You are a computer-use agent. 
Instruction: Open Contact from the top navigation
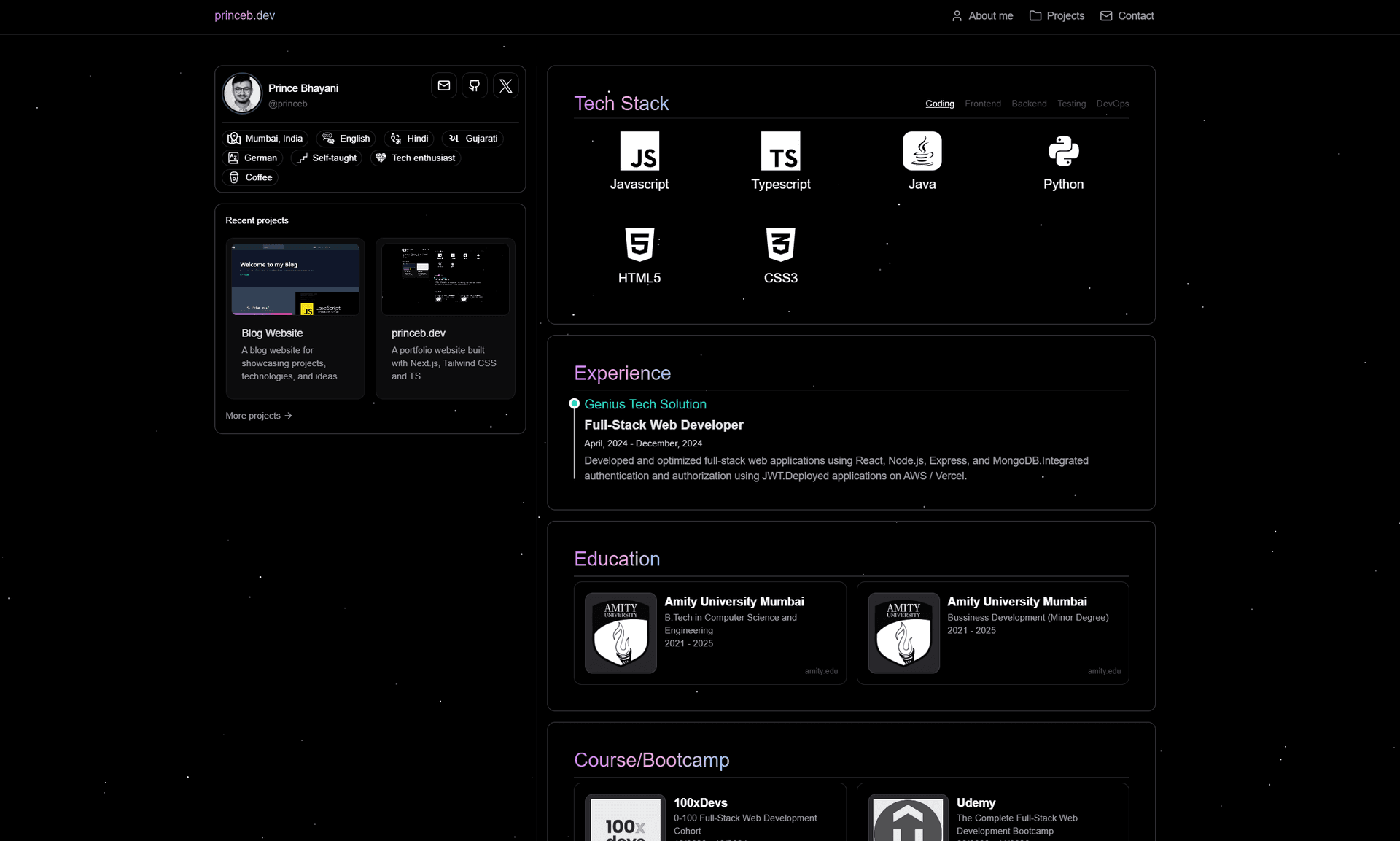tap(1127, 15)
